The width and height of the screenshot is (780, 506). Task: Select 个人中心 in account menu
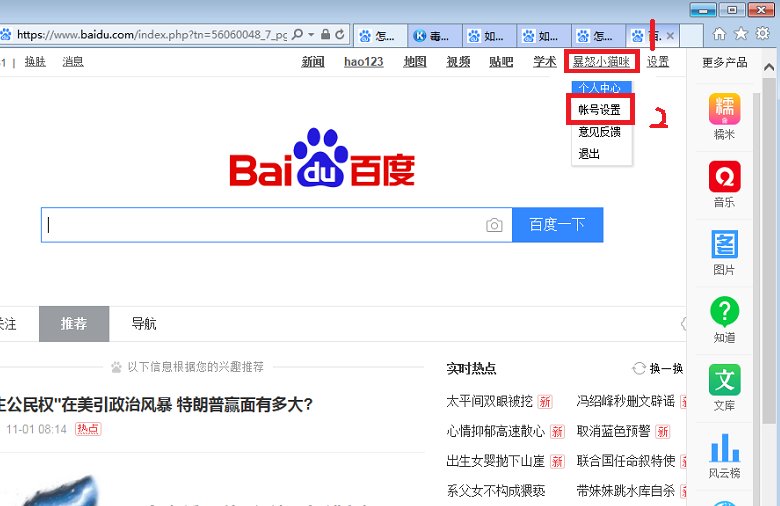click(x=601, y=88)
